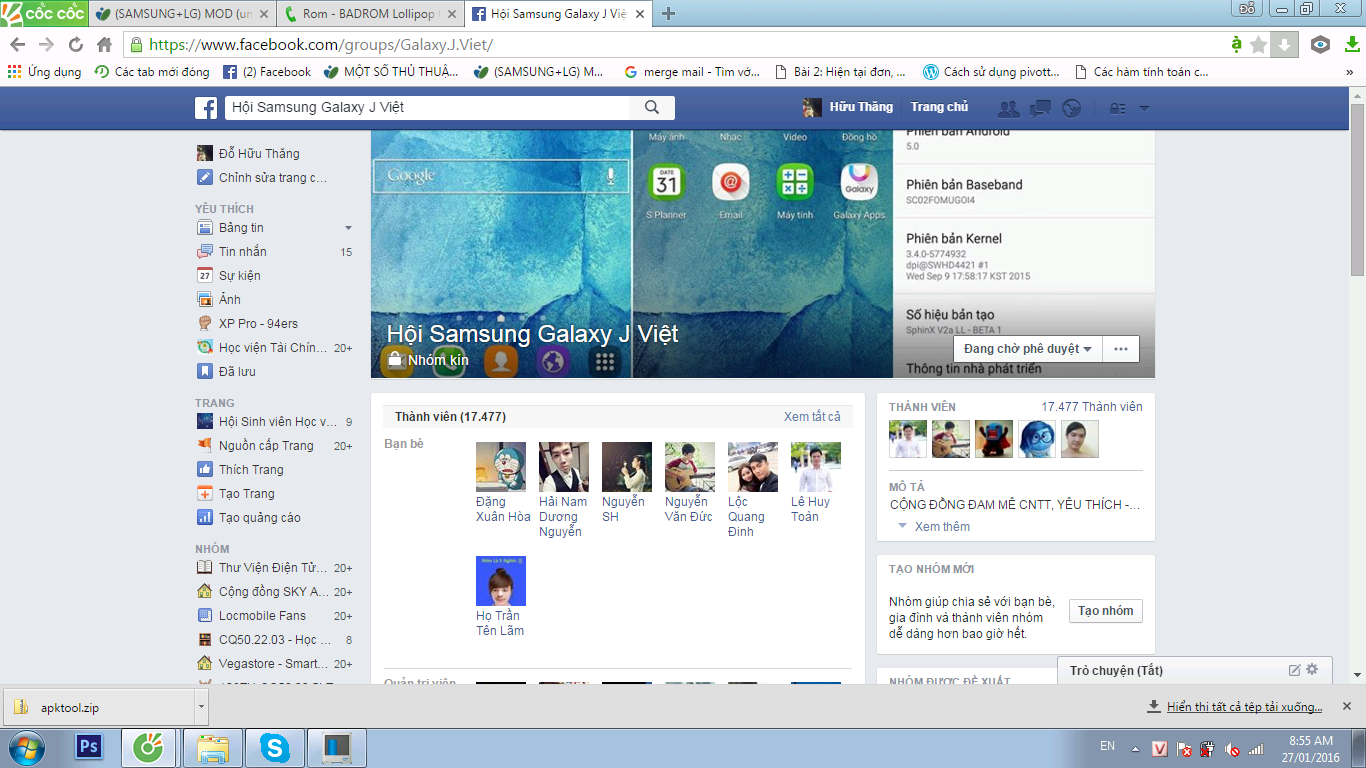The width and height of the screenshot is (1366, 768).
Task: Click 17.477 Thành viên link
Action: click(1091, 407)
